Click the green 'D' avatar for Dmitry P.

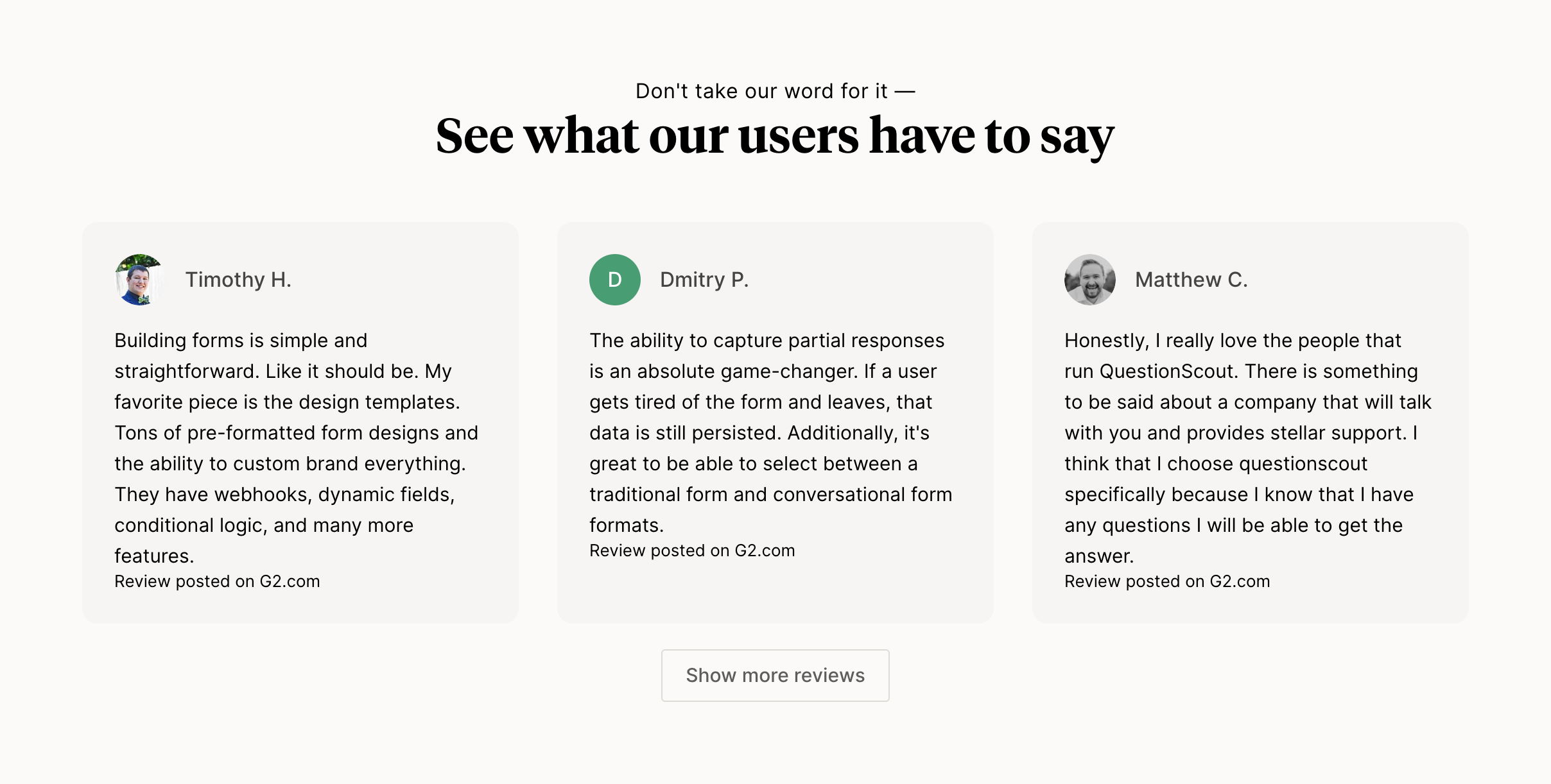tap(614, 279)
